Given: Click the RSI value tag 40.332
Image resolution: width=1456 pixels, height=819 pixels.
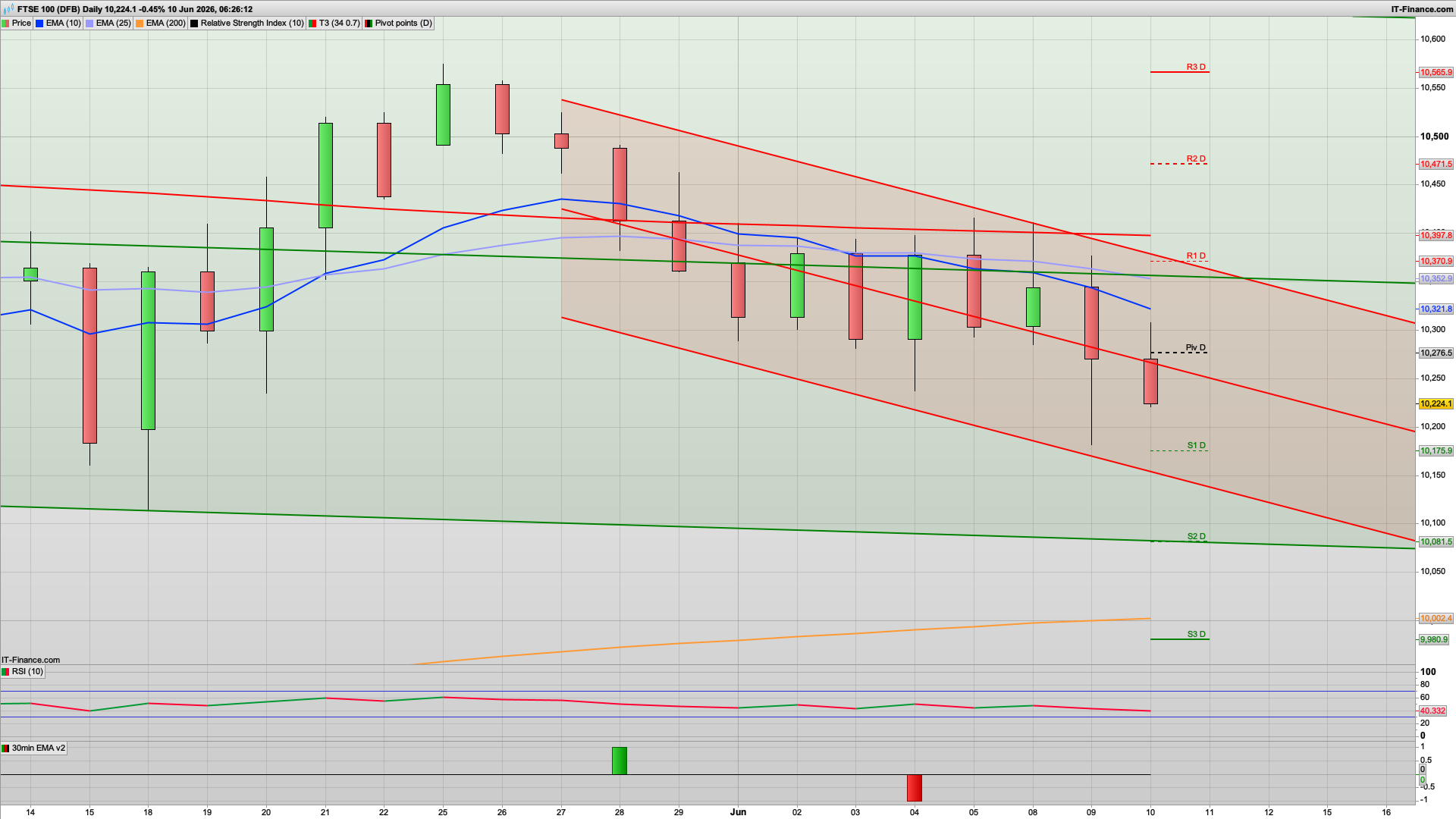Looking at the screenshot, I should (x=1432, y=711).
